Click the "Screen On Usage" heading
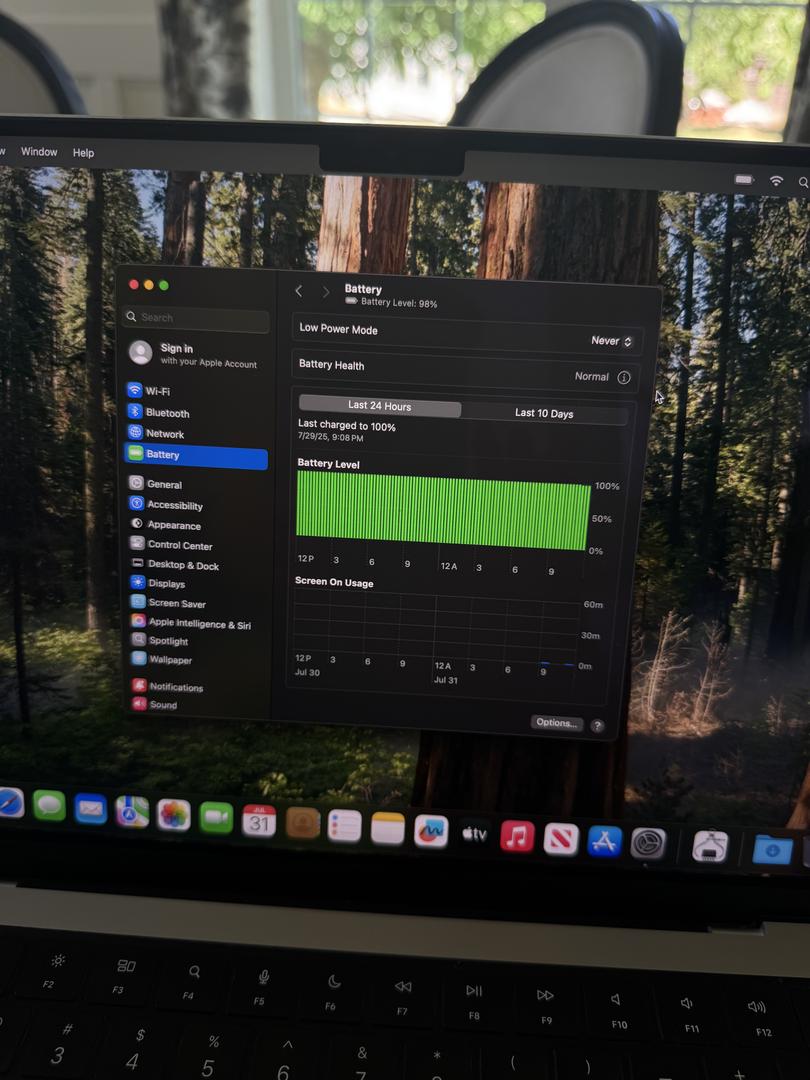The height and width of the screenshot is (1080, 810). pos(334,582)
